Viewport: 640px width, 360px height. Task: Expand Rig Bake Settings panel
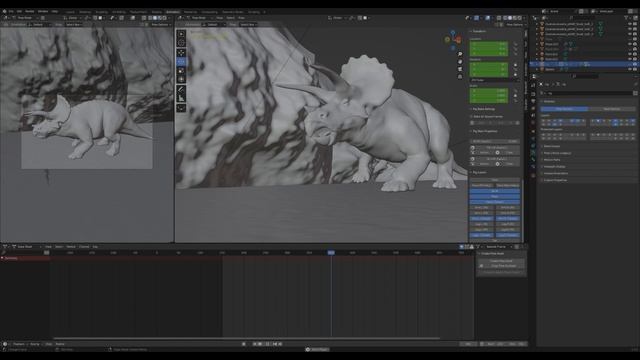tap(483, 109)
